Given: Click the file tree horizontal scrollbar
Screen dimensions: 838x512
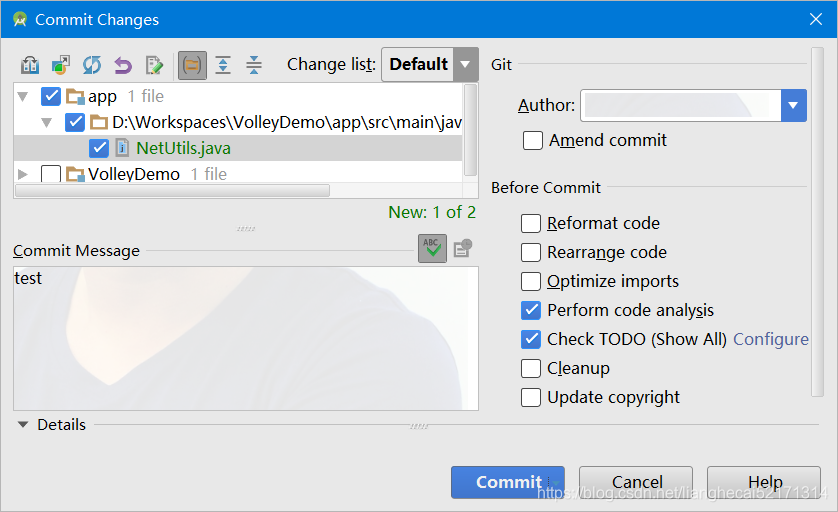Looking at the screenshot, I should (173, 191).
